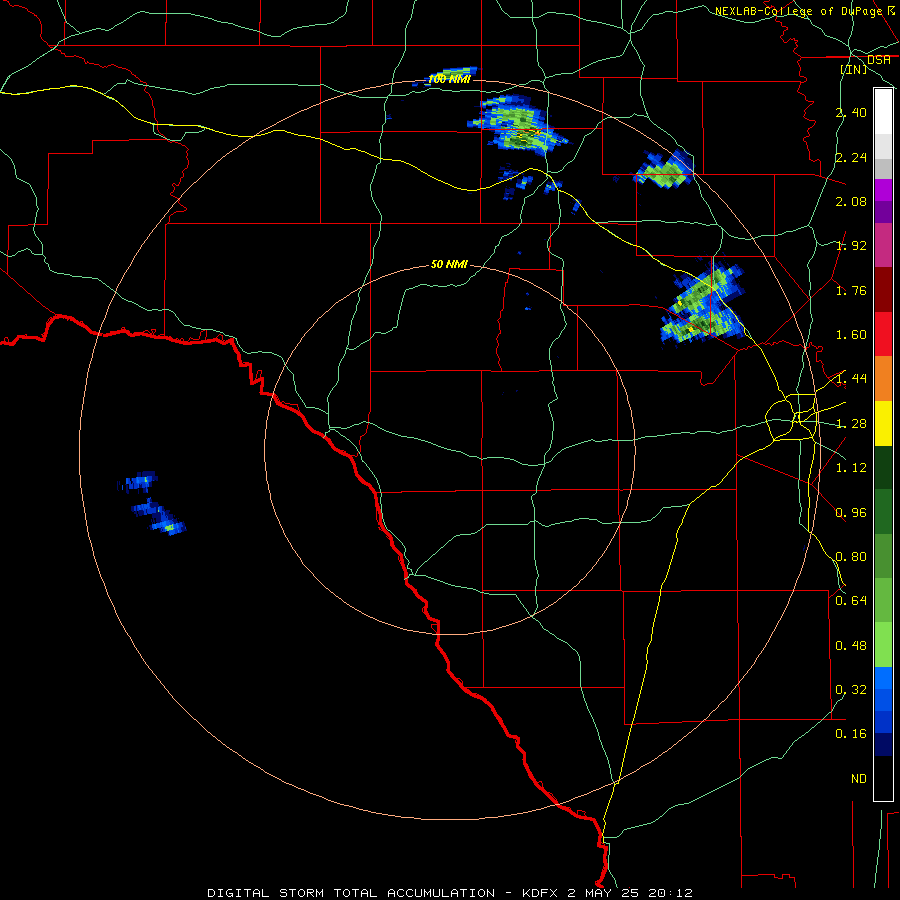Select the orange legend swatch
This screenshot has height=900, width=900.
coord(883,379)
